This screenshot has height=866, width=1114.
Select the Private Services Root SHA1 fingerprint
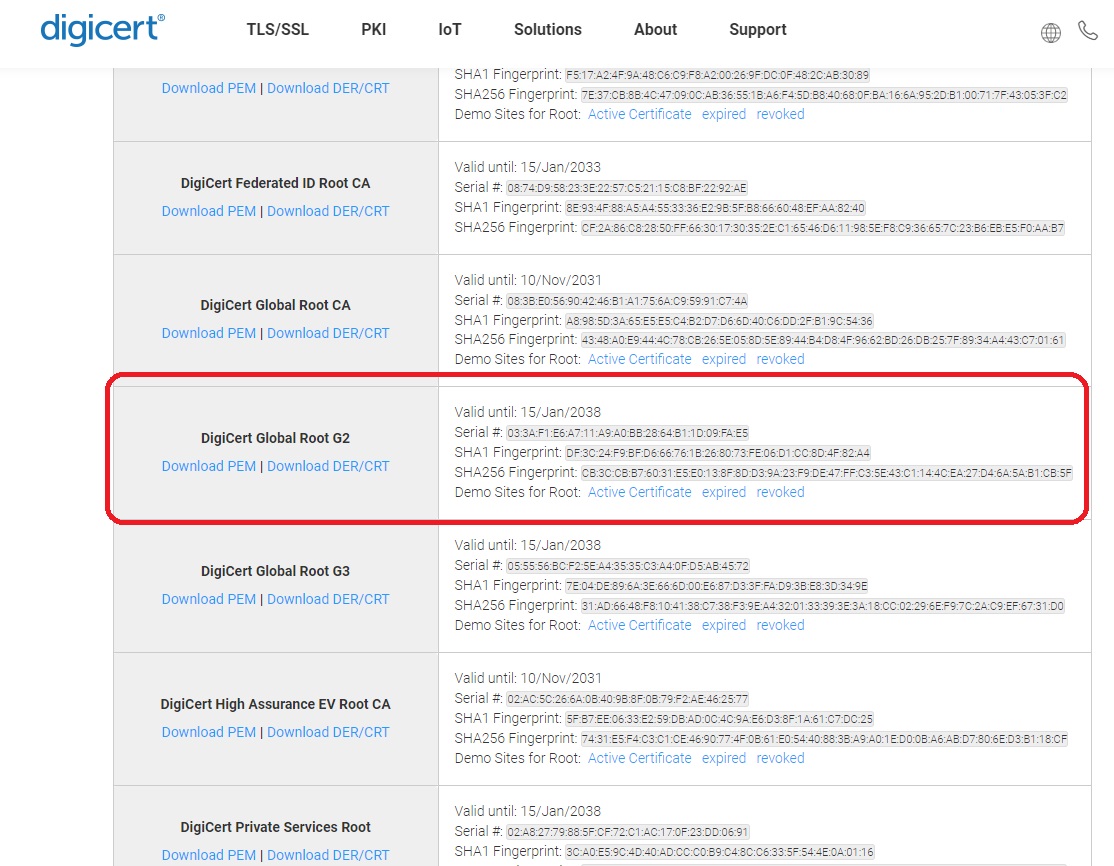point(720,852)
